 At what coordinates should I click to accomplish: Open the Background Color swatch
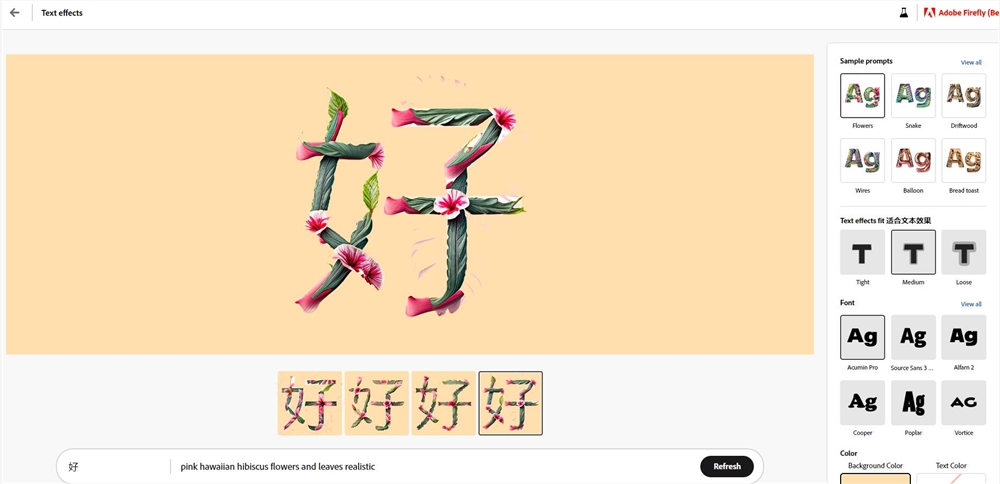875,478
